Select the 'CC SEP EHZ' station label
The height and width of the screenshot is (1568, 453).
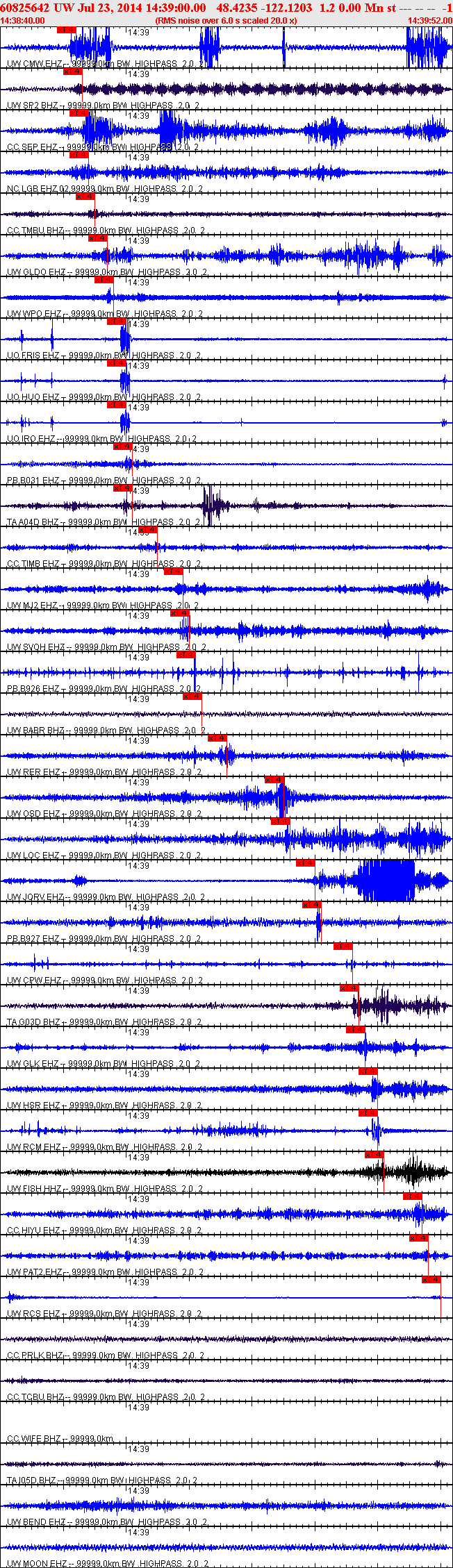(33, 147)
